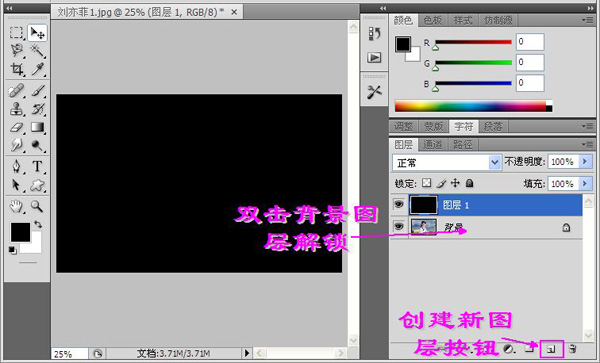This screenshot has width=600, height=363.
Task: Open the Color panel options menu
Action: [587, 20]
